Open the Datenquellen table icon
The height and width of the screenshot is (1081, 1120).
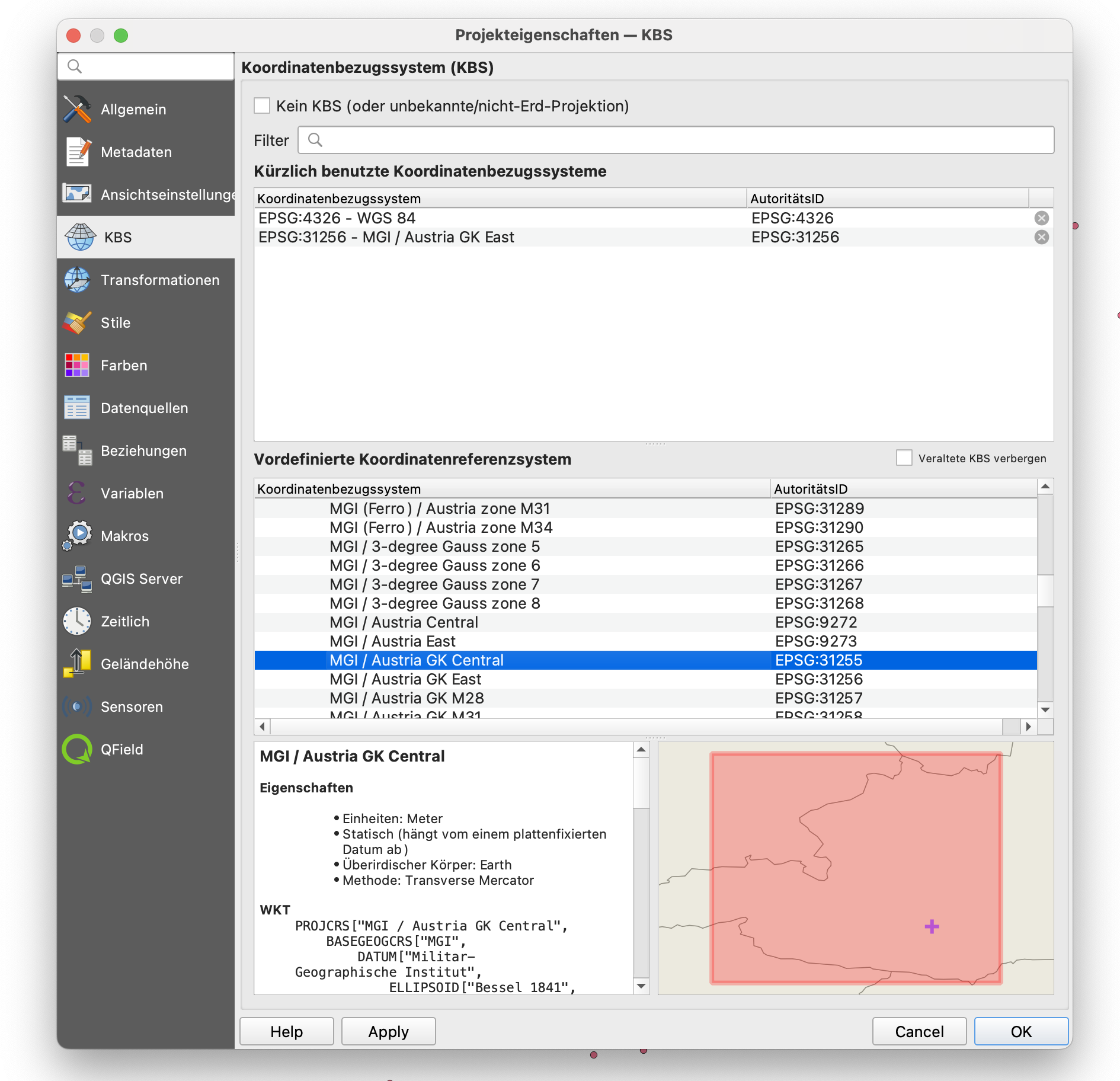78,408
